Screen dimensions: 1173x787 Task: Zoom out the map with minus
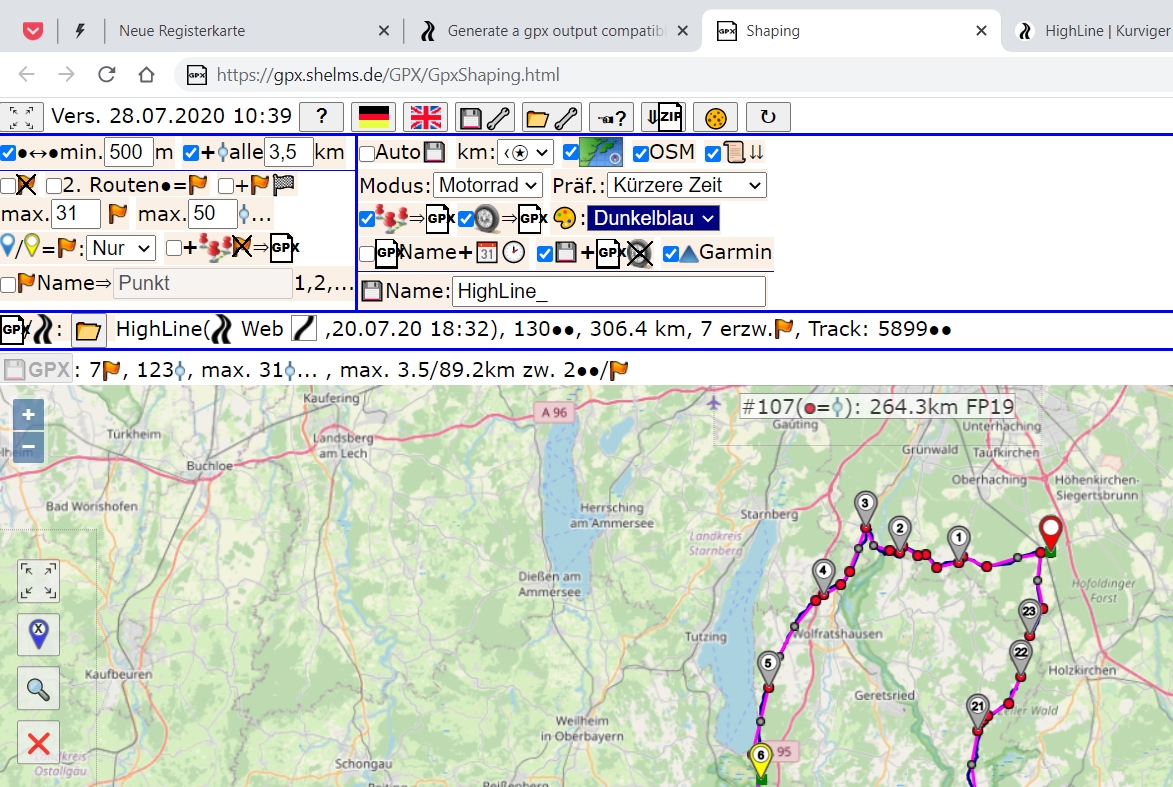(28, 447)
